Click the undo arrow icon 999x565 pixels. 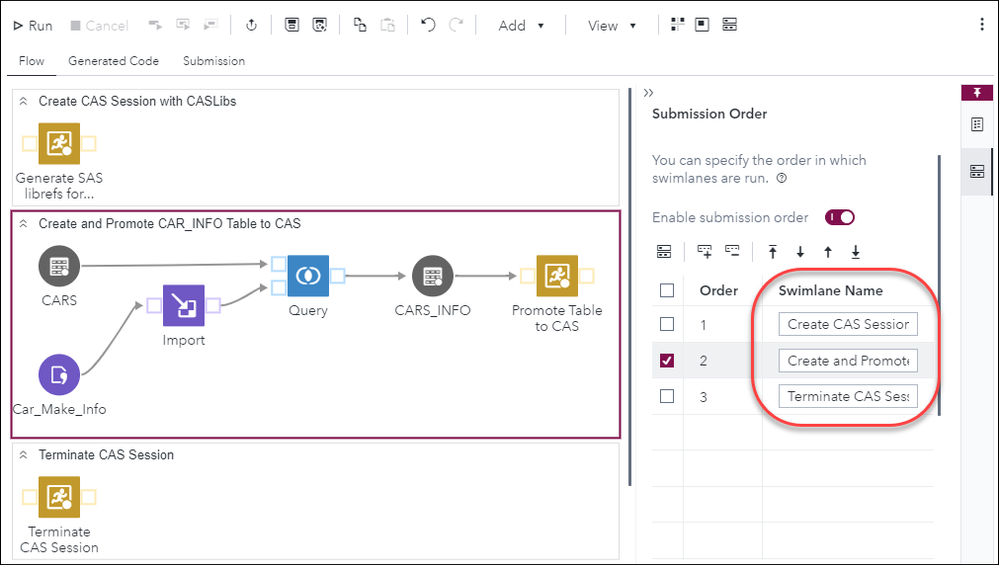(428, 25)
